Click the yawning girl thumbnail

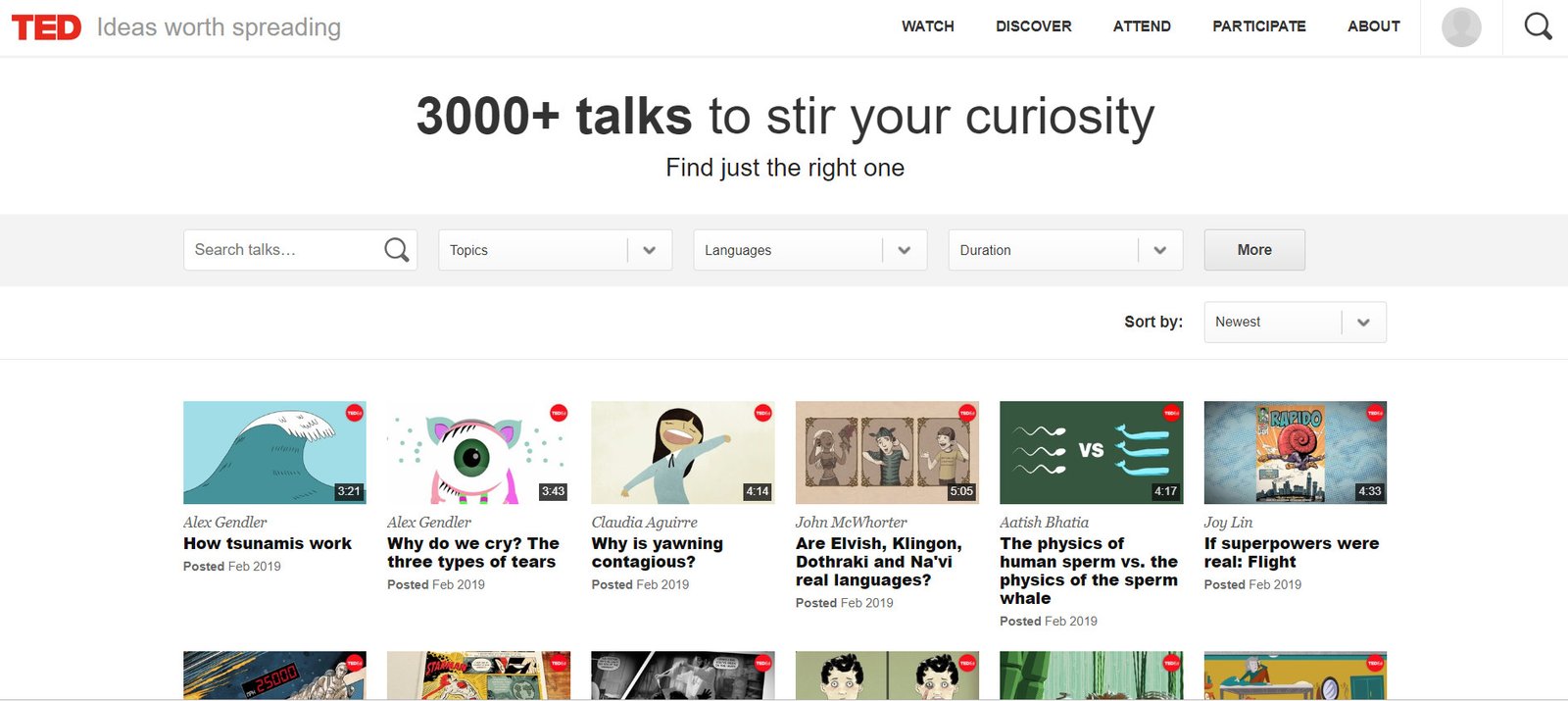pyautogui.click(x=683, y=452)
